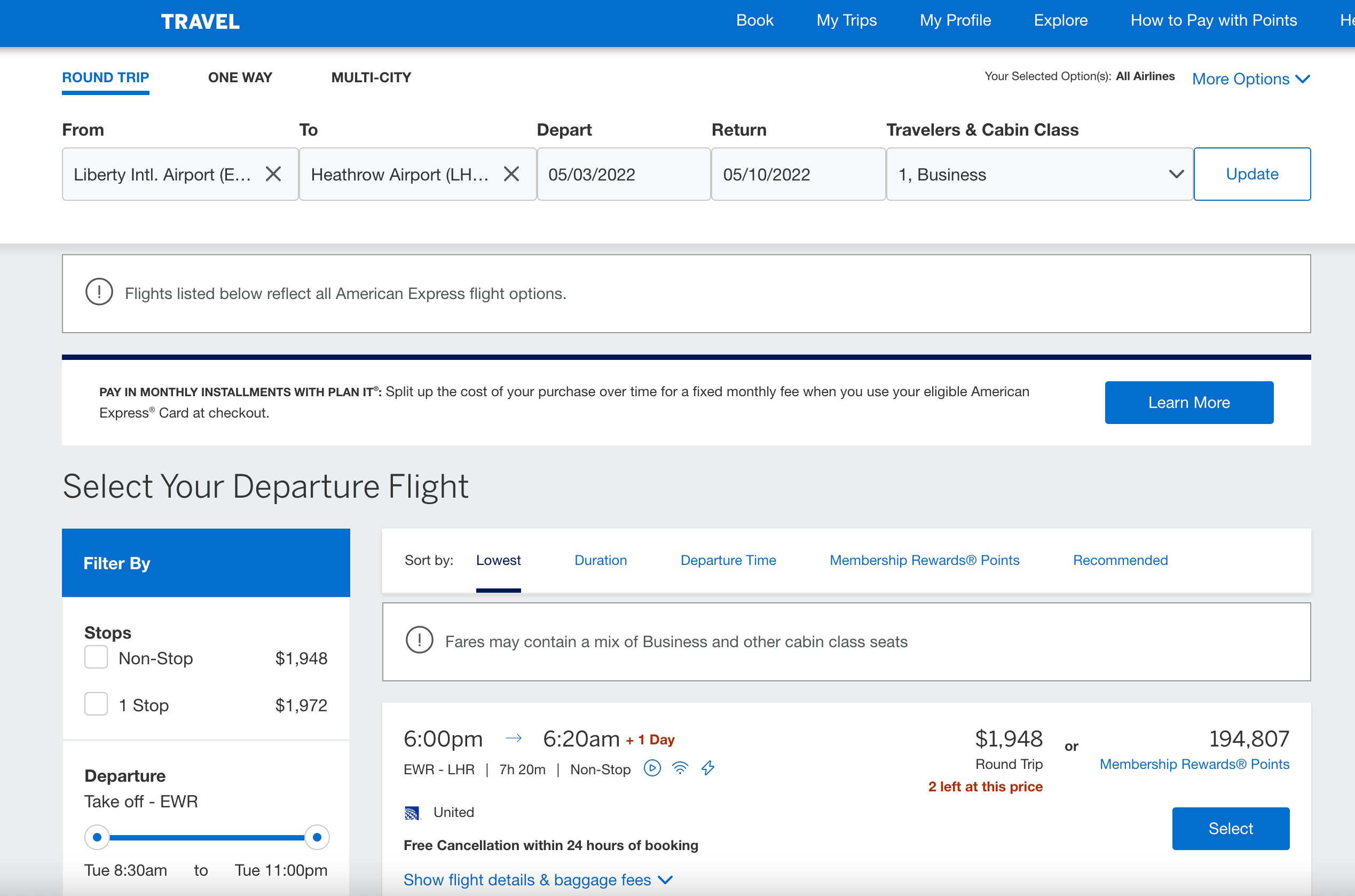Open Travelers & Cabin Class dropdown
Viewport: 1355px width, 896px height.
pyautogui.click(x=1039, y=174)
